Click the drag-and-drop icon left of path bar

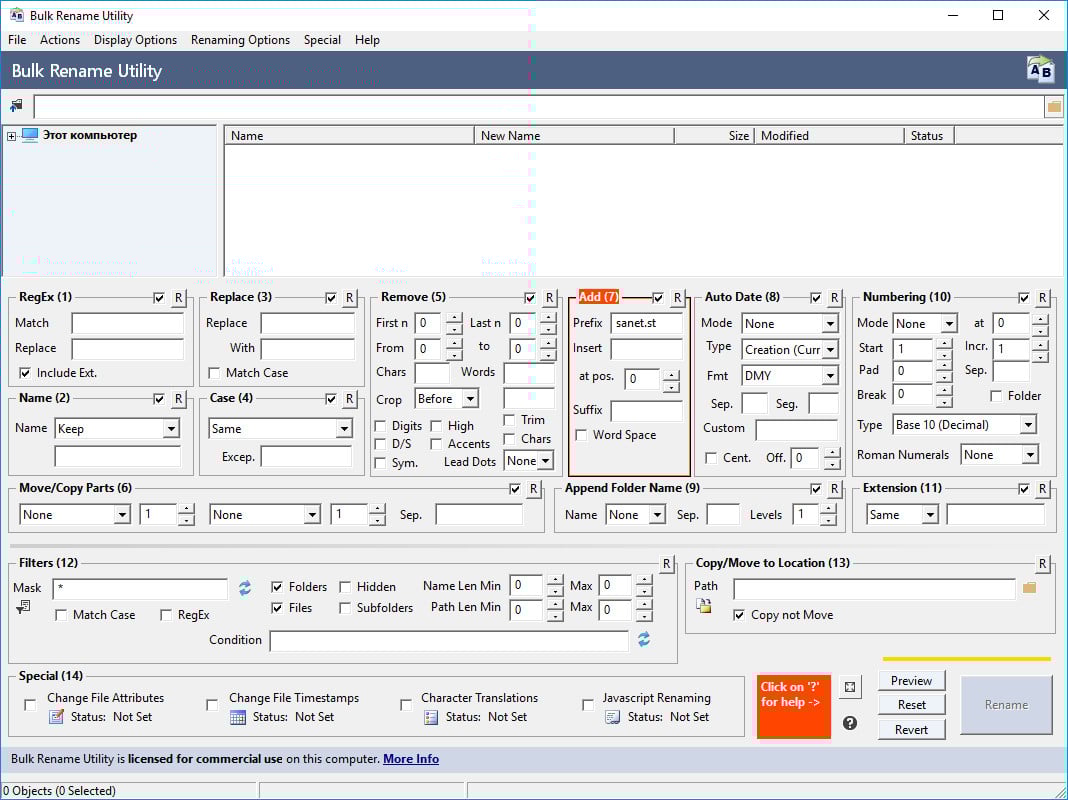point(14,104)
